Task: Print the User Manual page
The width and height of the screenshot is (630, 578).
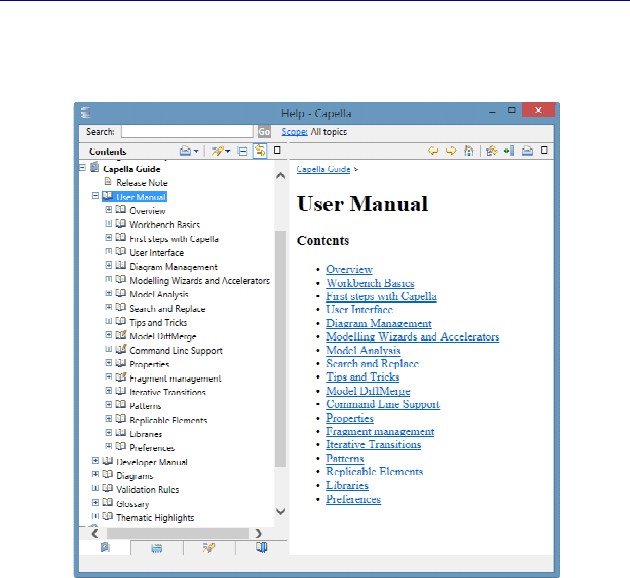Action: tap(527, 151)
